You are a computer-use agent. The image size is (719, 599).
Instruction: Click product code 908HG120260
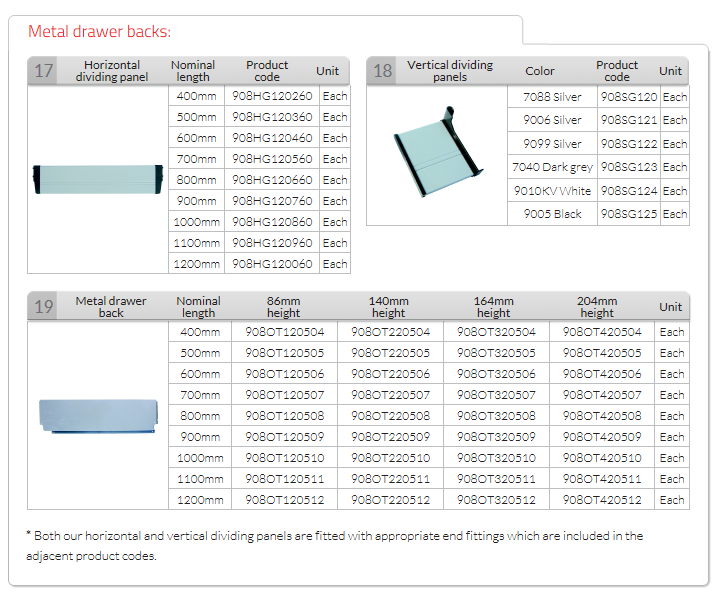(x=272, y=97)
